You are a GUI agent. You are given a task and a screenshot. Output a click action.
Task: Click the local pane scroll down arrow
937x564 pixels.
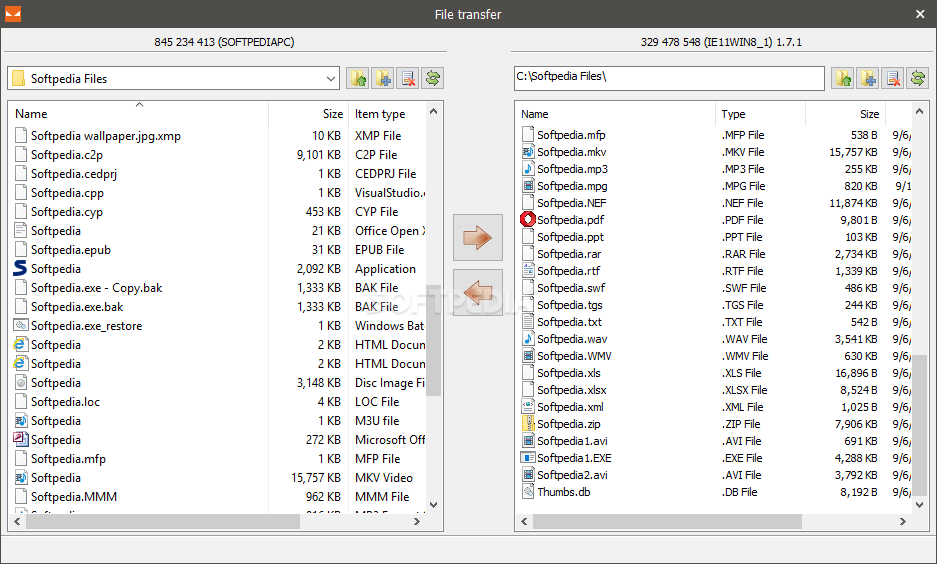point(434,505)
